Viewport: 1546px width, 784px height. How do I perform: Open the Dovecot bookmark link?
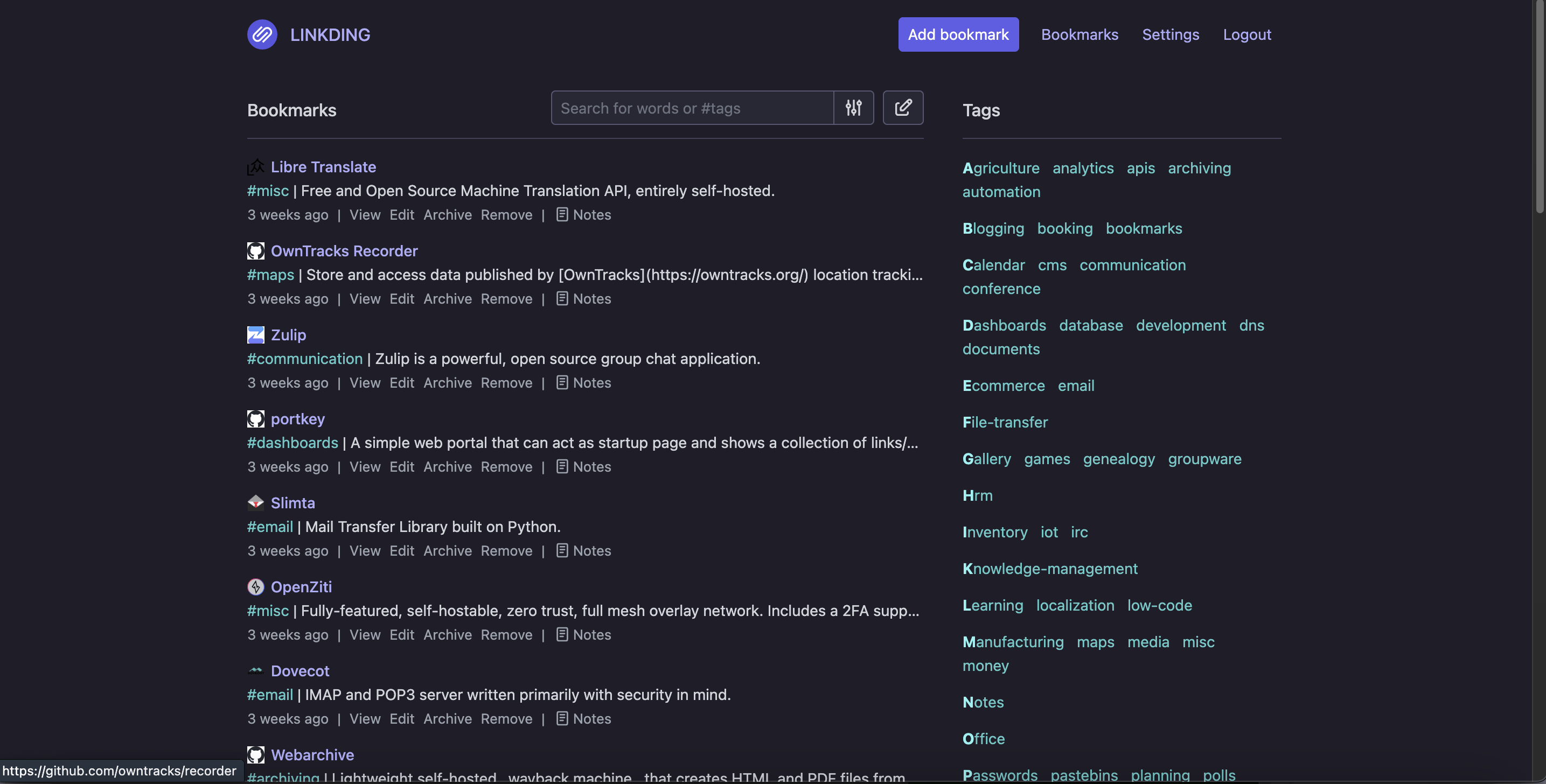pos(300,670)
